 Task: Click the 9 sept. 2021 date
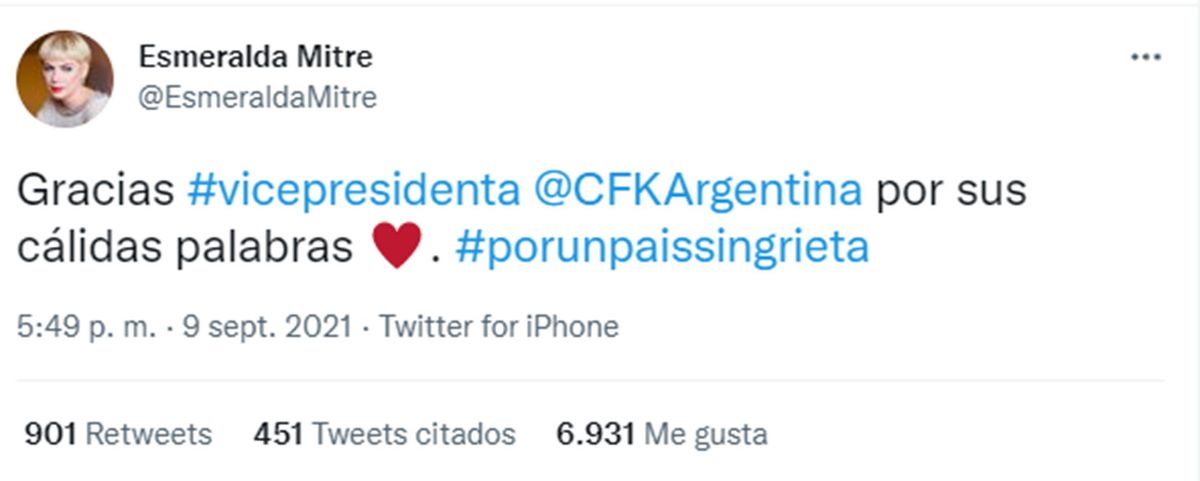(265, 327)
